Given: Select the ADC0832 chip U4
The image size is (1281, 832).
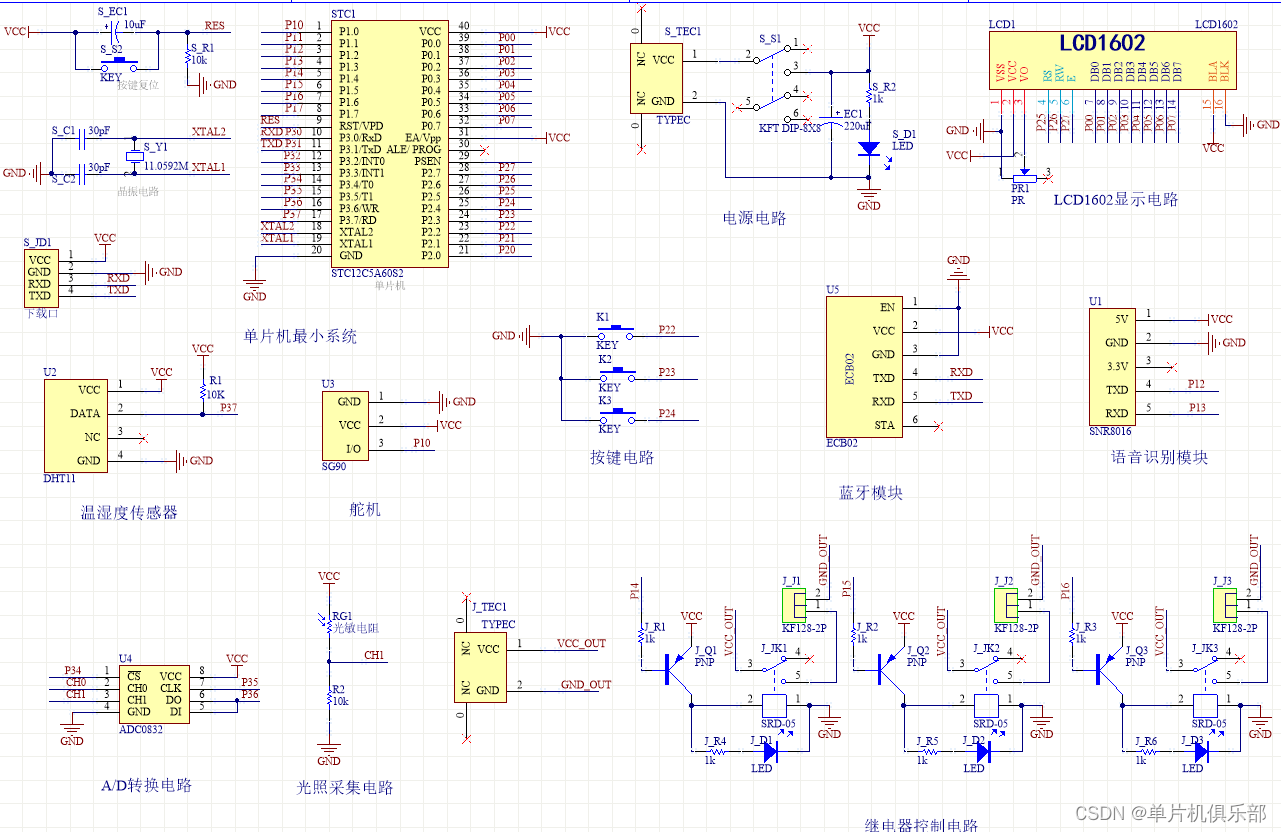Looking at the screenshot, I should pyautogui.click(x=153, y=692).
